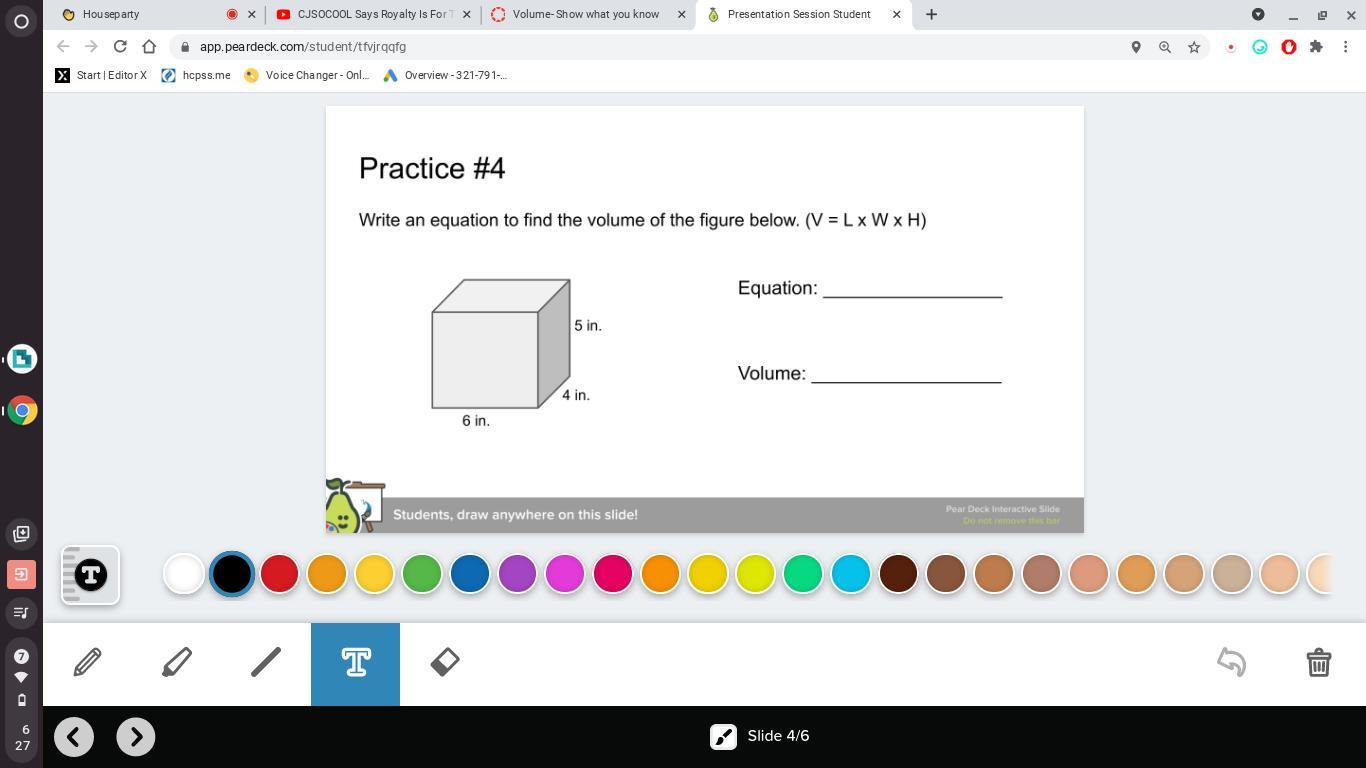Open the Chrome extensions puzzle icon
Screen dimensions: 1366x768
click(1316, 47)
